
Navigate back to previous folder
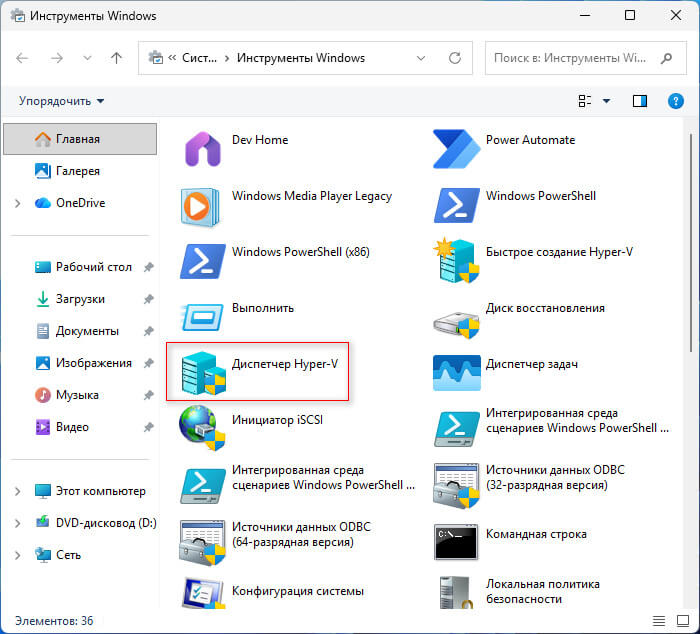[x=22, y=58]
